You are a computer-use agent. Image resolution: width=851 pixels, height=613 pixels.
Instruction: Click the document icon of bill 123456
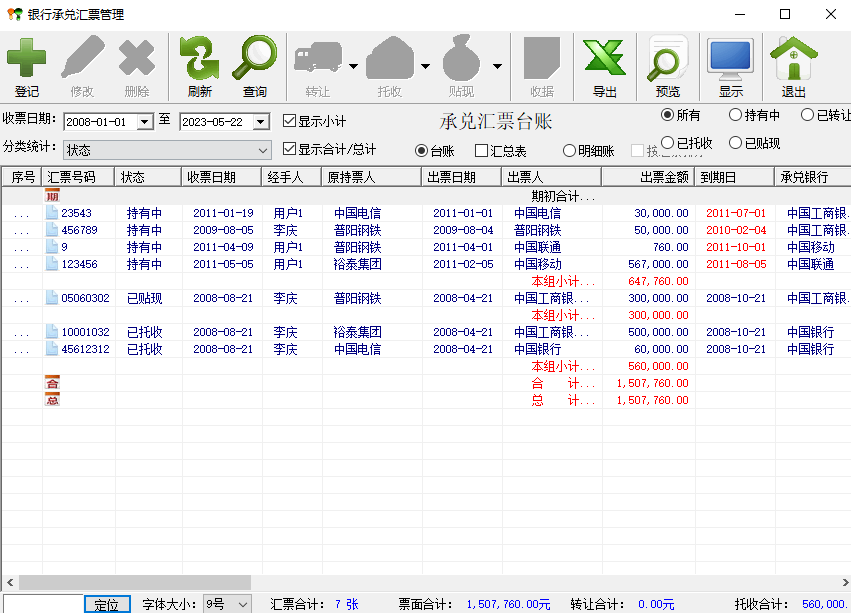[52, 264]
